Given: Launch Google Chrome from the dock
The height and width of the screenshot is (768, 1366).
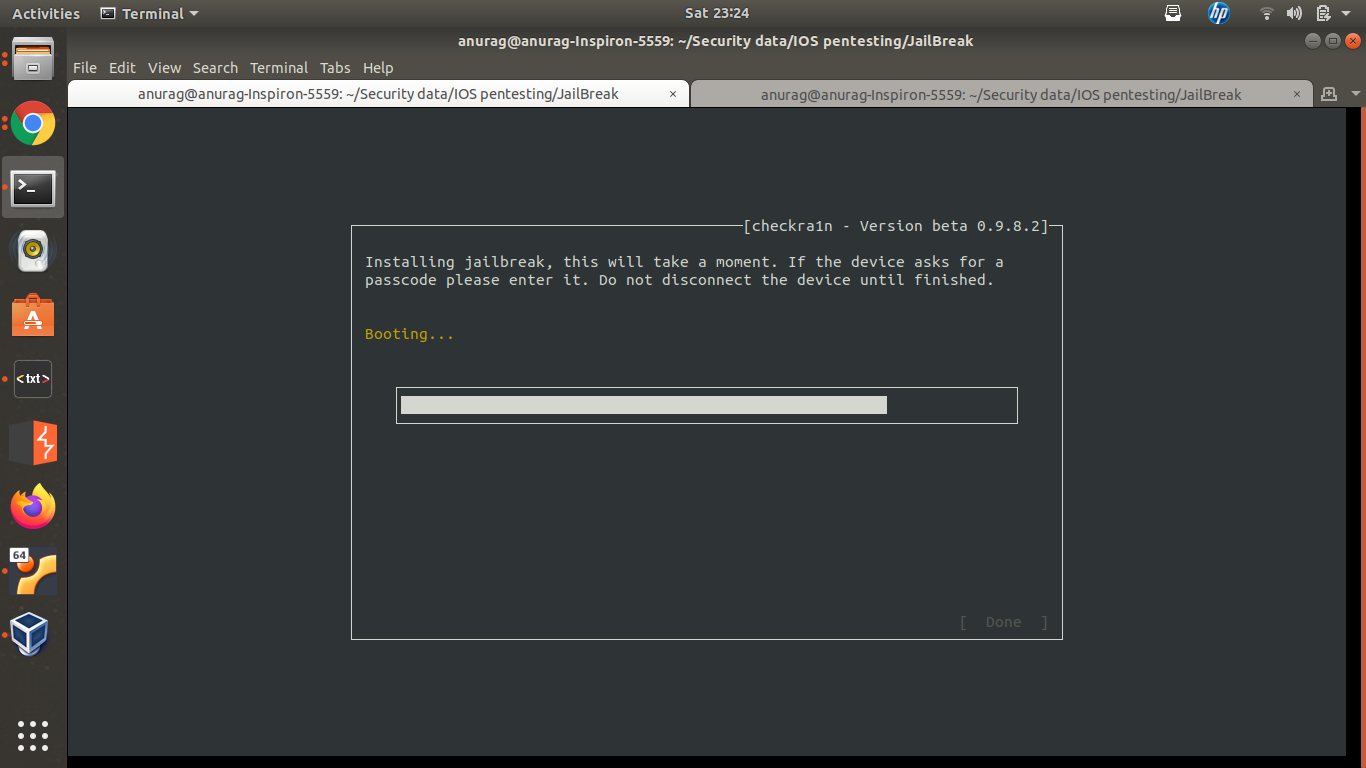Looking at the screenshot, I should pos(33,123).
